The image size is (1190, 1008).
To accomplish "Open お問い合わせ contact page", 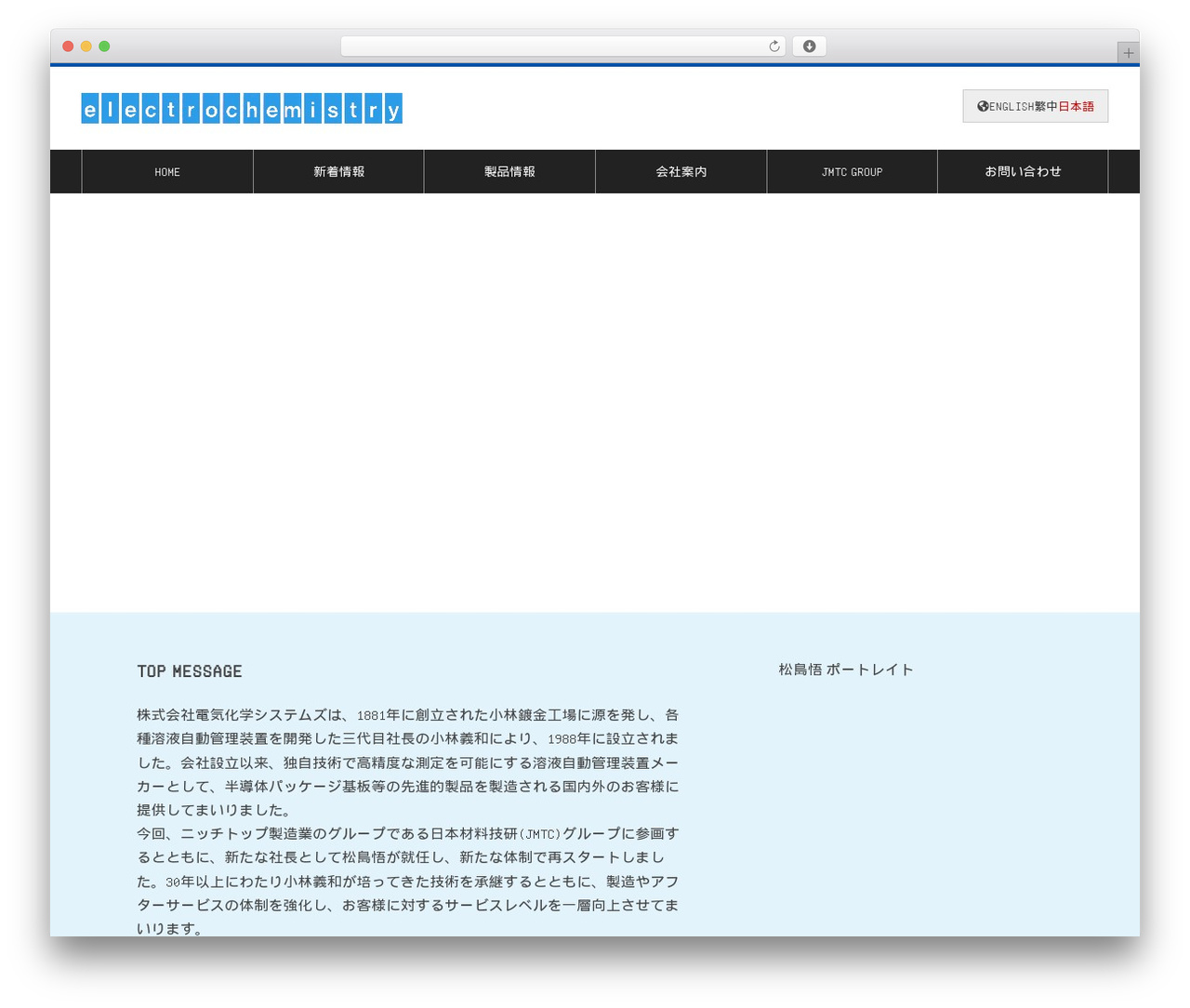I will 1023,172.
